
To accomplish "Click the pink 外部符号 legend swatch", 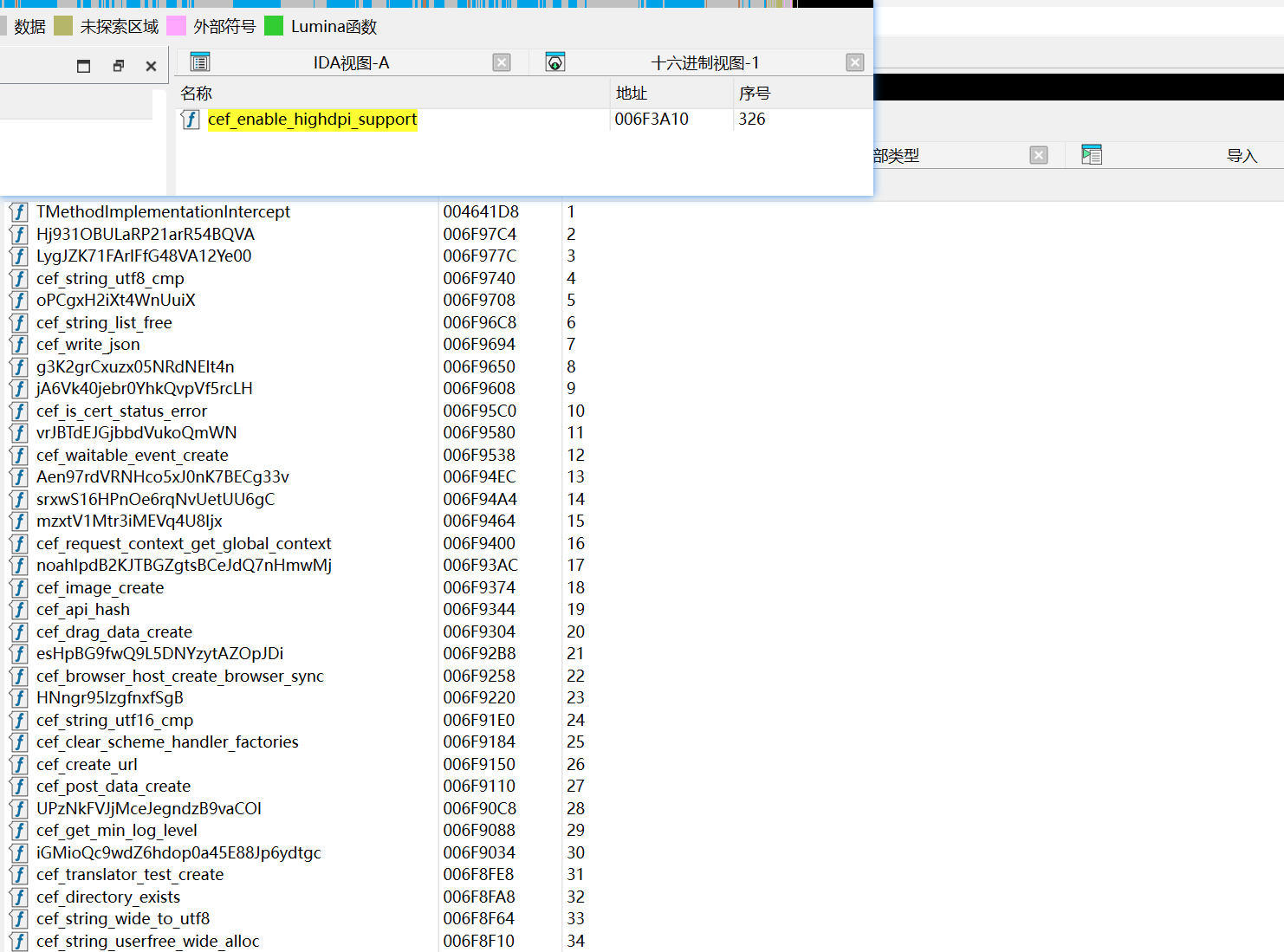I will [176, 26].
